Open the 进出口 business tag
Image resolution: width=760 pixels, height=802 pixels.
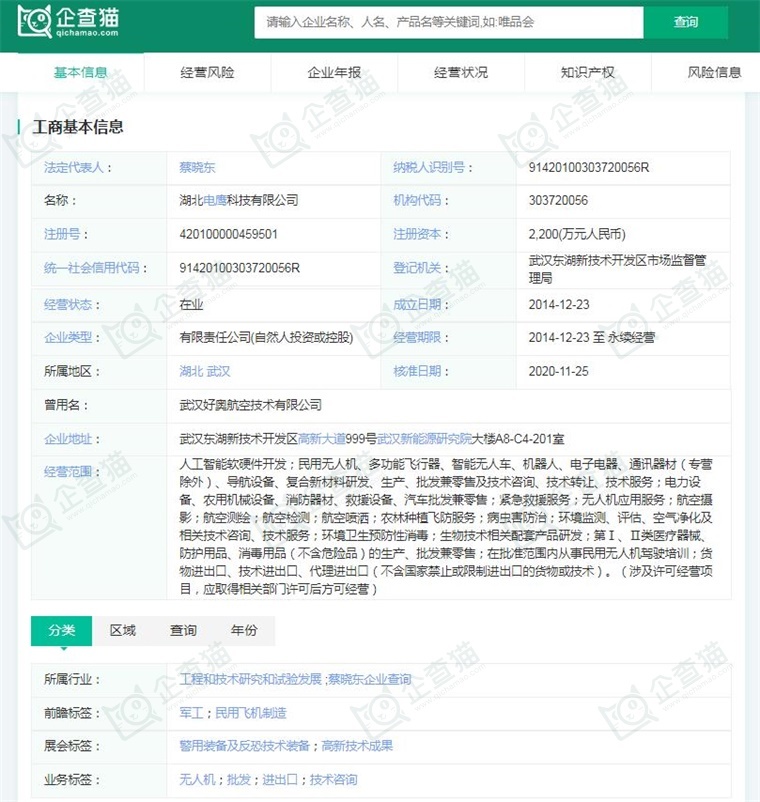coord(280,780)
